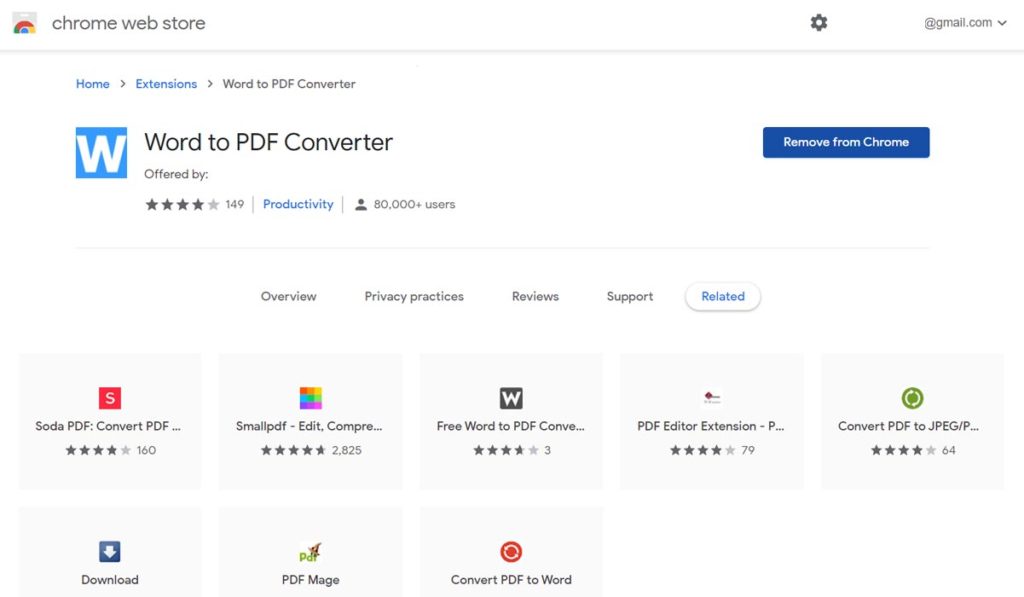The width and height of the screenshot is (1024, 597).
Task: Open Convert PDF to JPEG/P... title
Action: point(908,426)
